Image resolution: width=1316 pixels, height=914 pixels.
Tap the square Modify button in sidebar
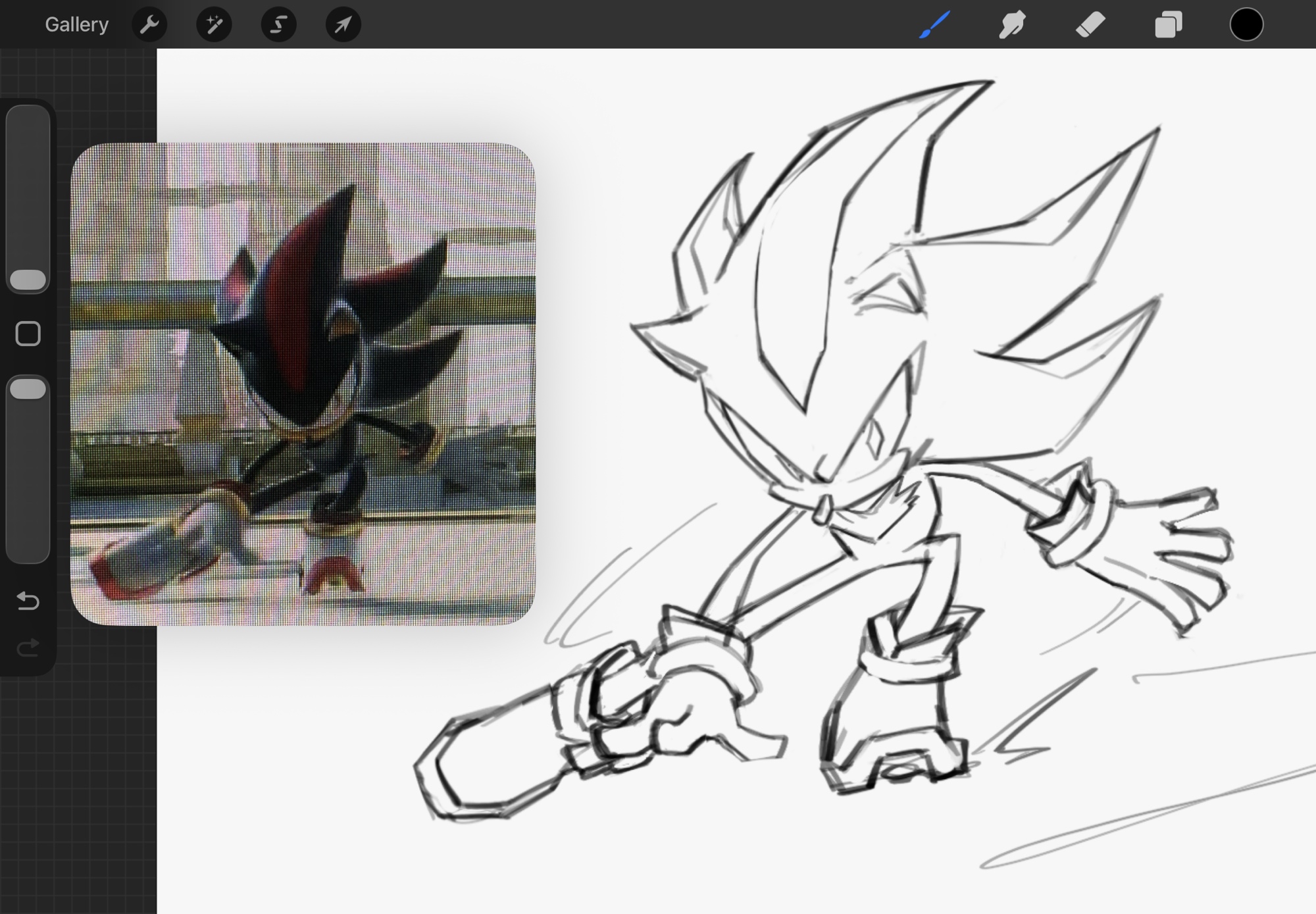click(28, 334)
